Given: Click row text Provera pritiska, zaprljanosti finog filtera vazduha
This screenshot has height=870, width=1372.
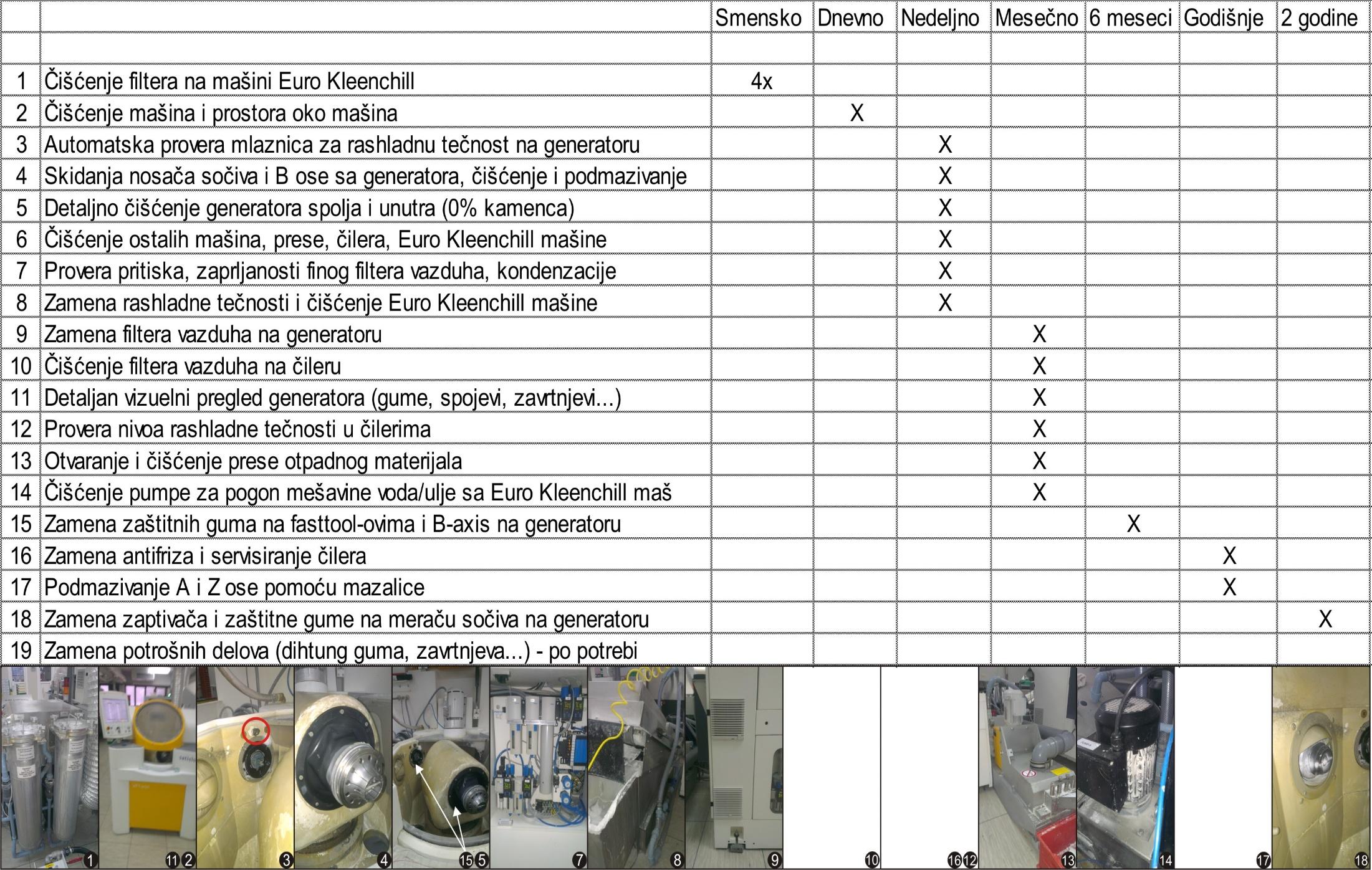Looking at the screenshot, I should [330, 271].
